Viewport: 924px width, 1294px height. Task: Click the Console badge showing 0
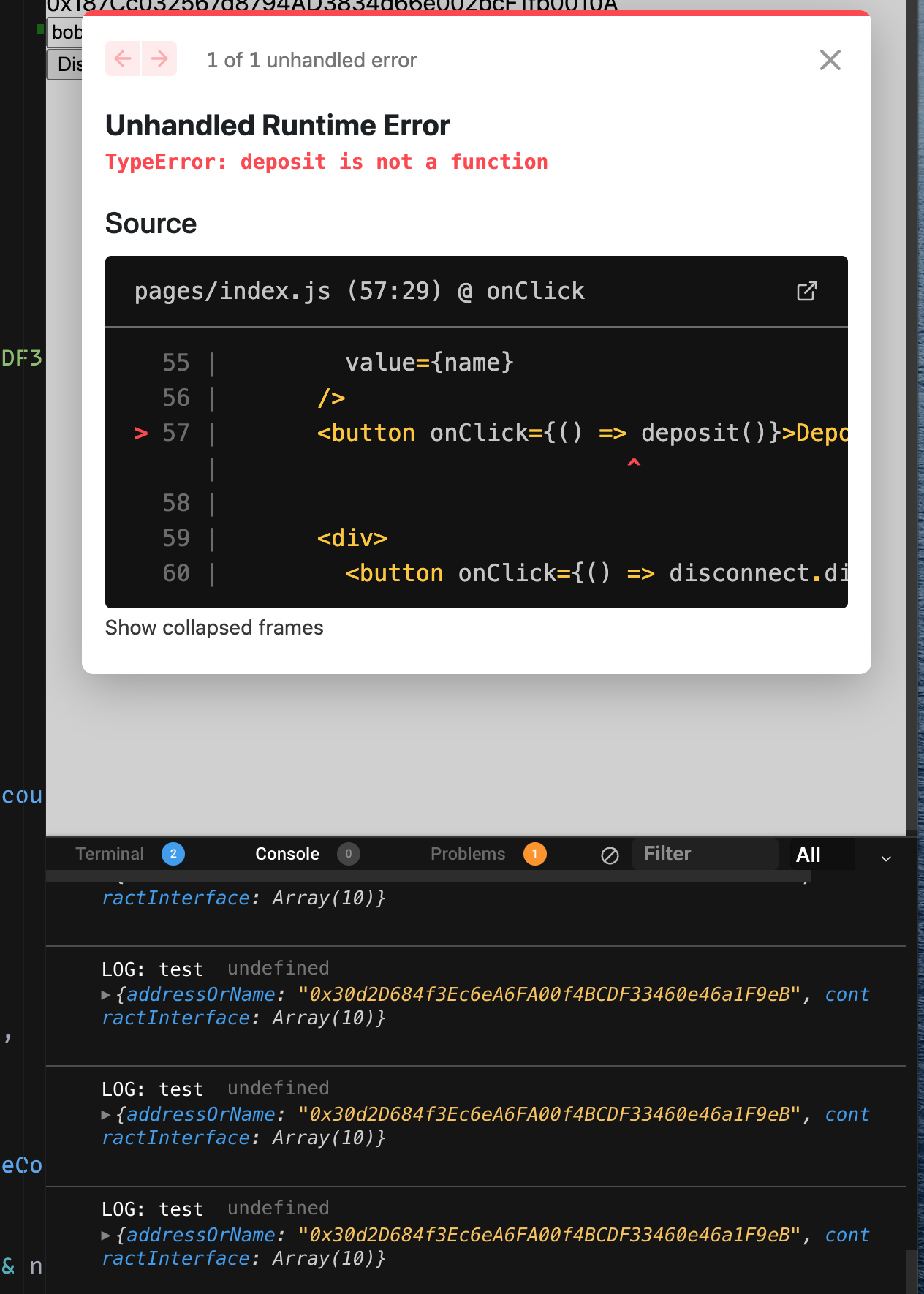(349, 854)
